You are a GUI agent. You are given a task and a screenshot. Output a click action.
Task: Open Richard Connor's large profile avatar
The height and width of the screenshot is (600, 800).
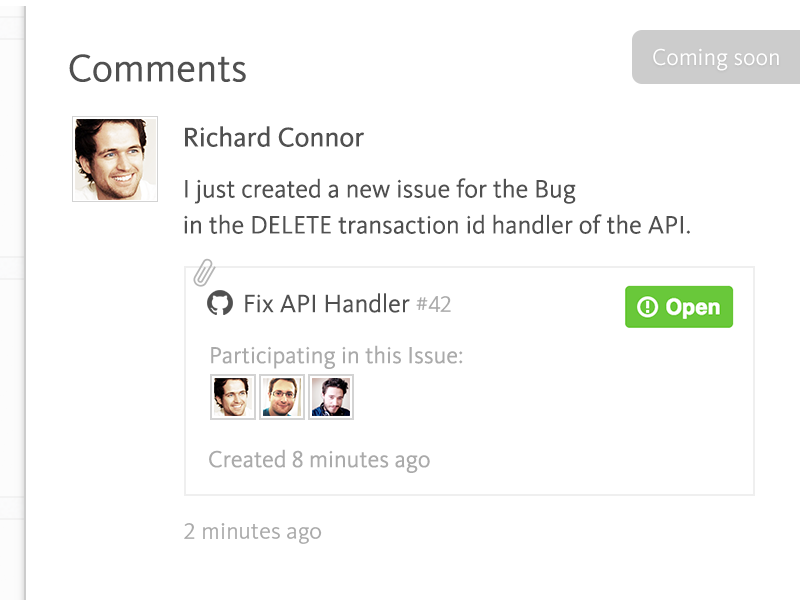click(x=115, y=159)
